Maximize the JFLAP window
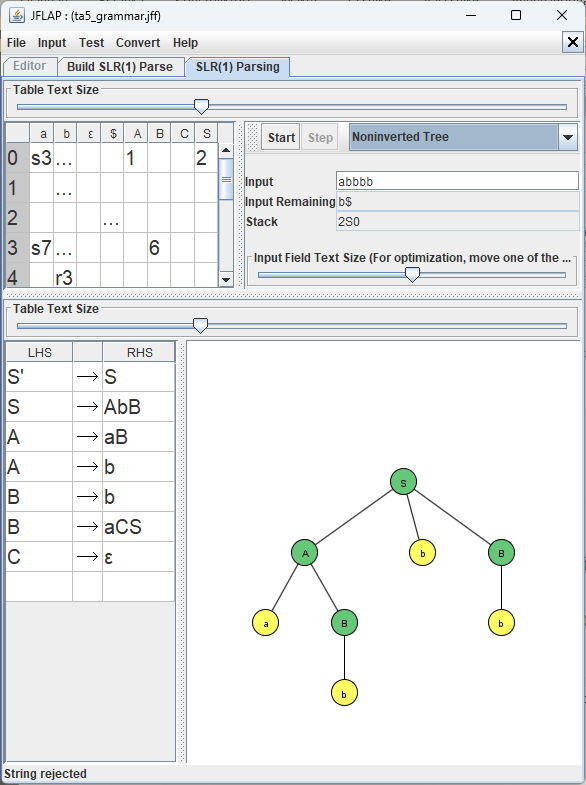This screenshot has height=785, width=586. (x=516, y=16)
